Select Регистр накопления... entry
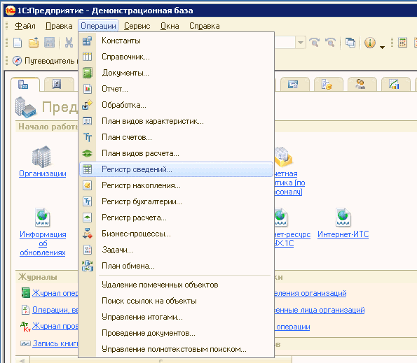Screen dimensions: 417x363 (x=176, y=185)
